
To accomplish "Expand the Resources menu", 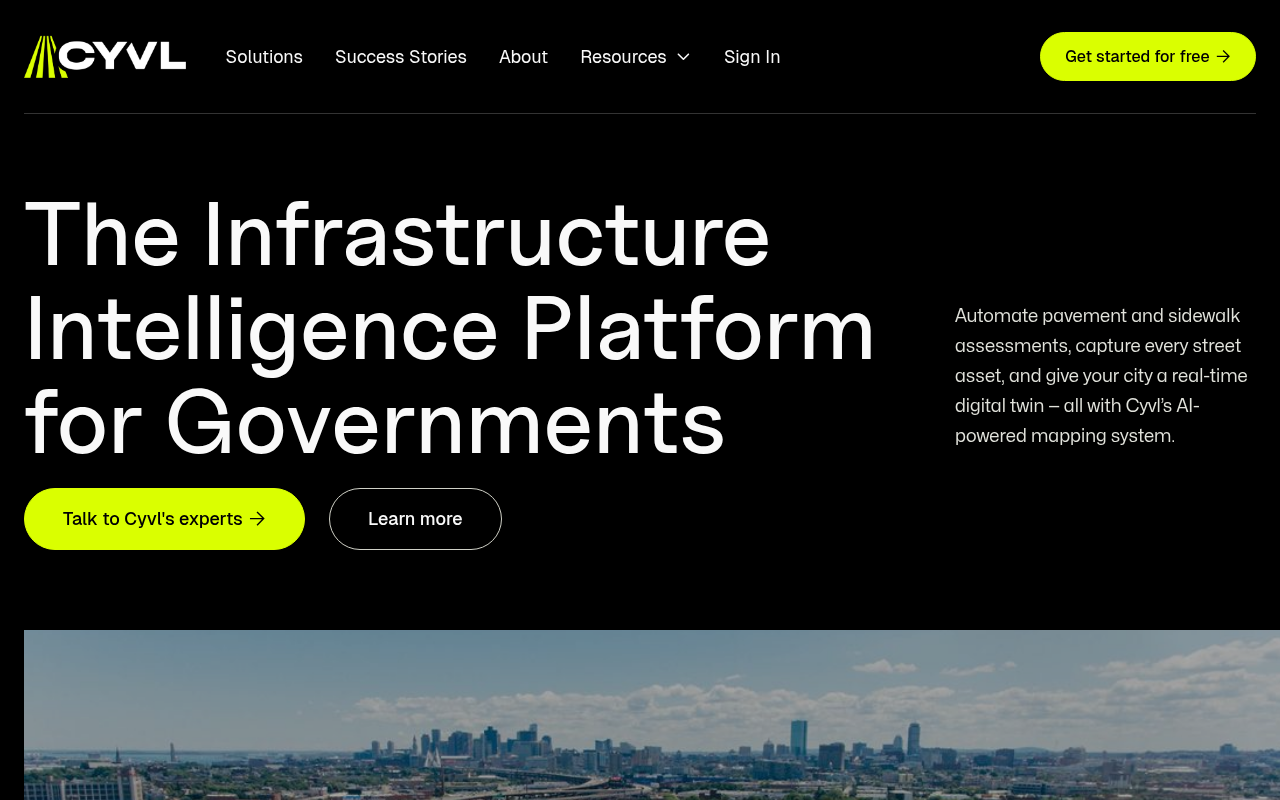I will [634, 56].
